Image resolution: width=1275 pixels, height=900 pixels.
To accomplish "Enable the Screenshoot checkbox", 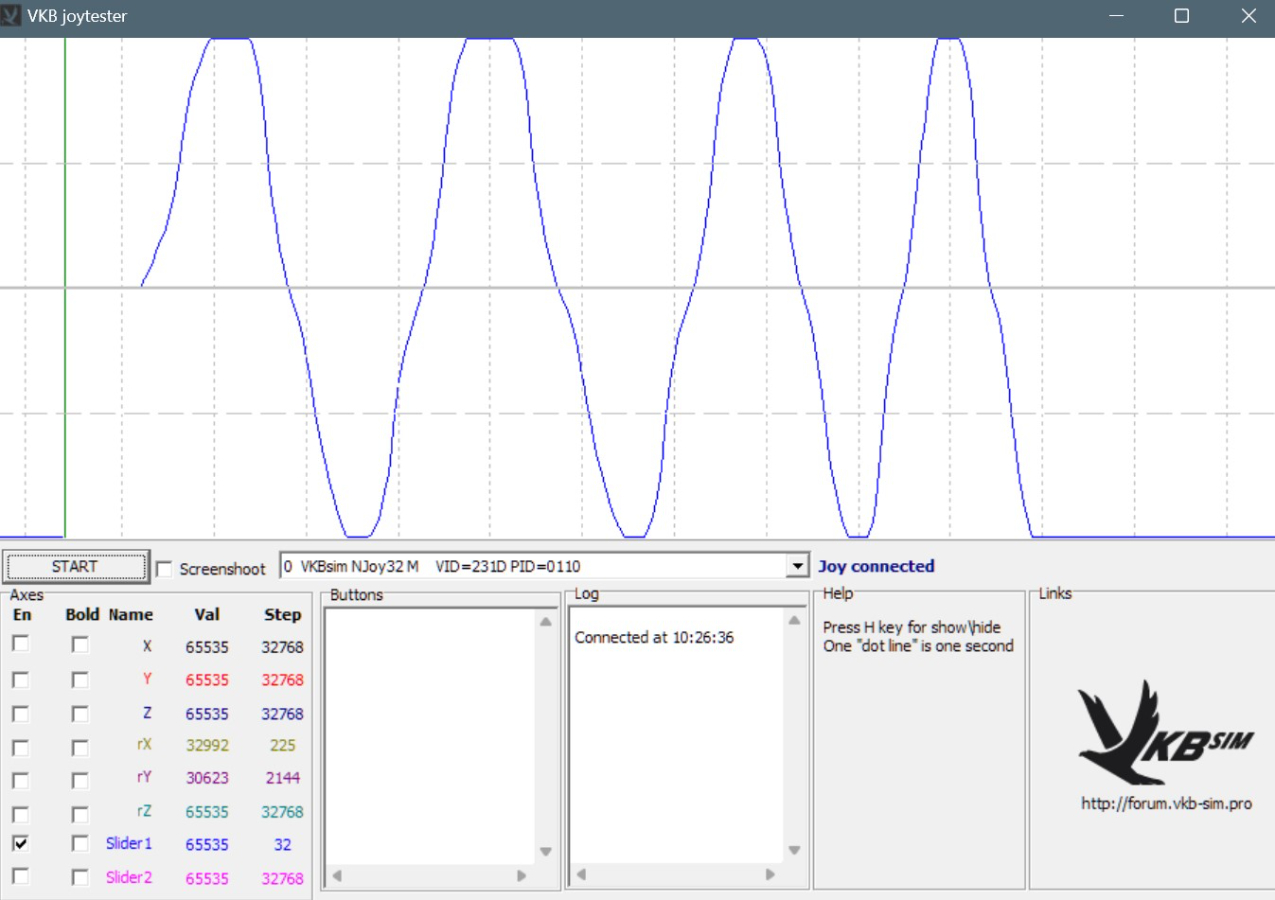I will [164, 569].
